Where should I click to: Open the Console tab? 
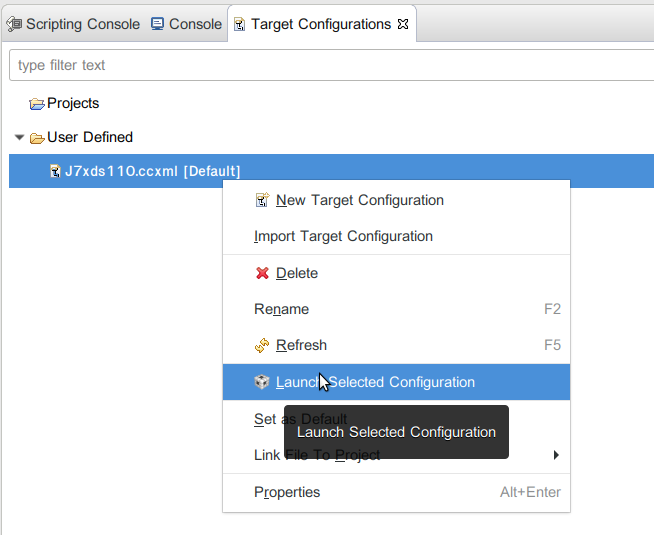click(195, 24)
